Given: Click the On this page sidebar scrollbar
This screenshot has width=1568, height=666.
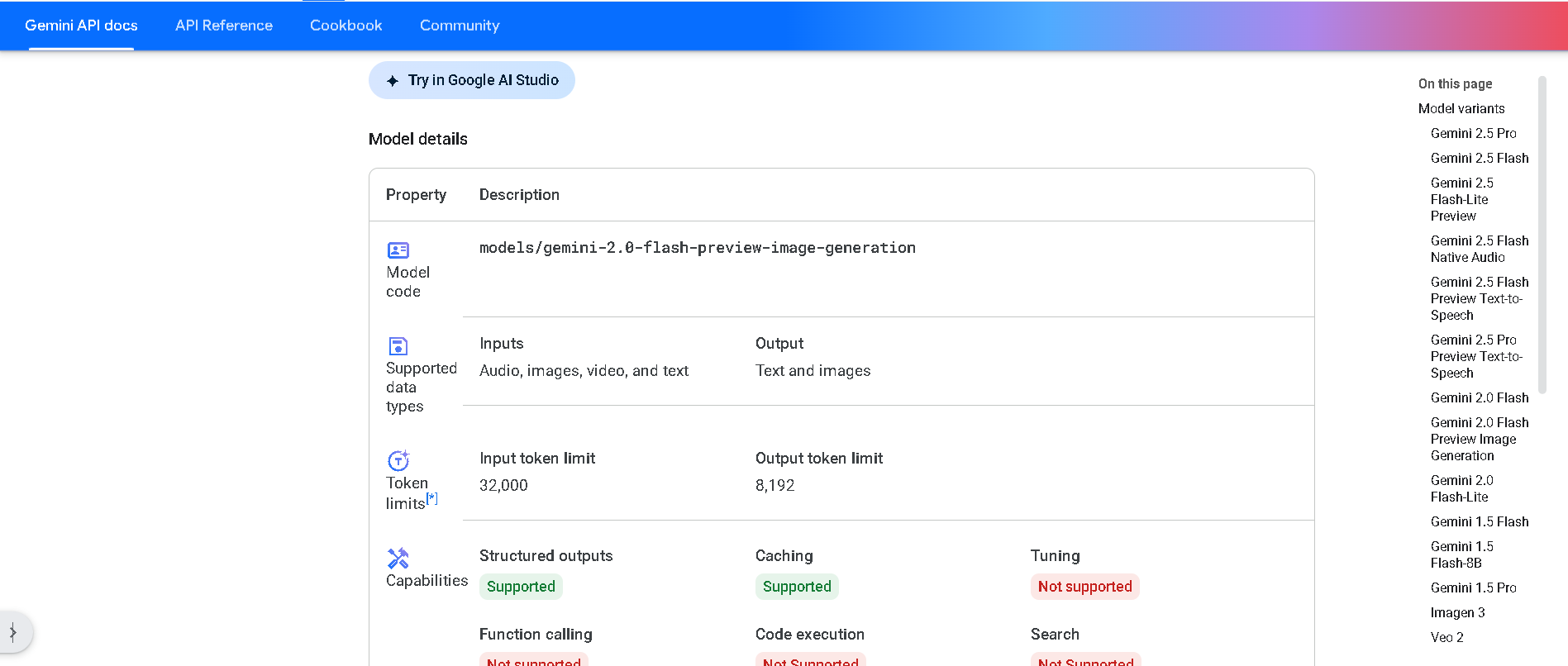Looking at the screenshot, I should [1542, 235].
